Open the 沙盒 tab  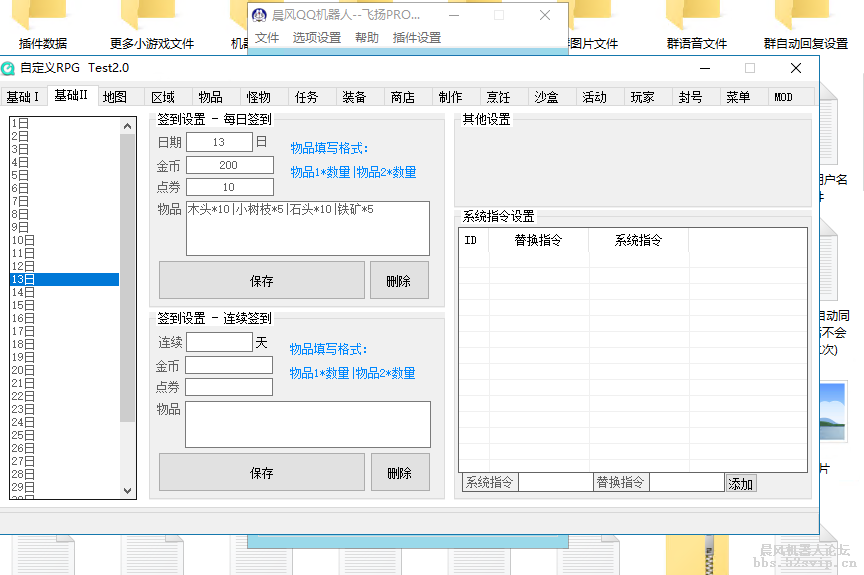(552, 97)
